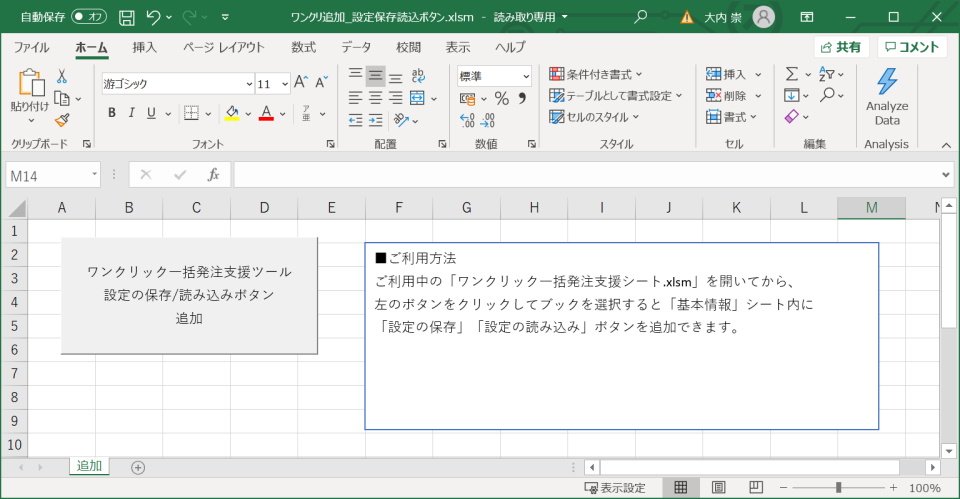
Task: Click the Delete cells button
Action: (x=726, y=96)
